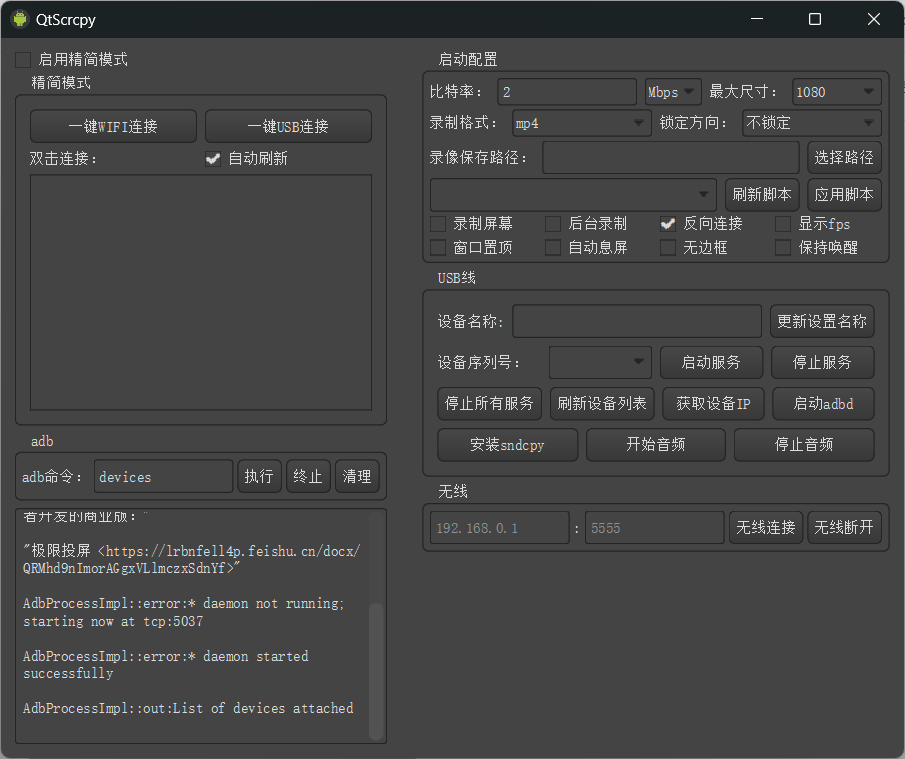Click 更新设置名称 button
This screenshot has width=905, height=759.
pos(822,321)
